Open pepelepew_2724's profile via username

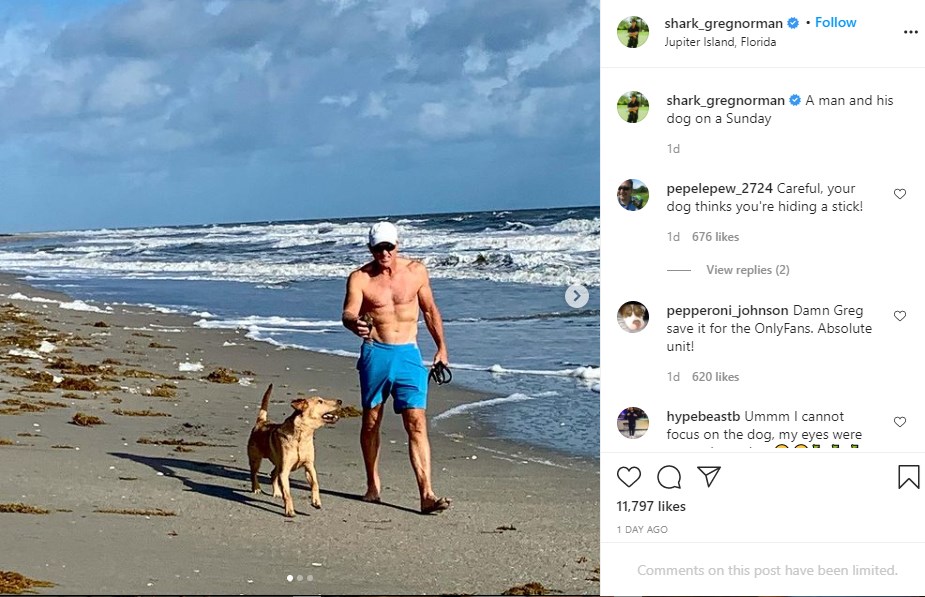720,188
